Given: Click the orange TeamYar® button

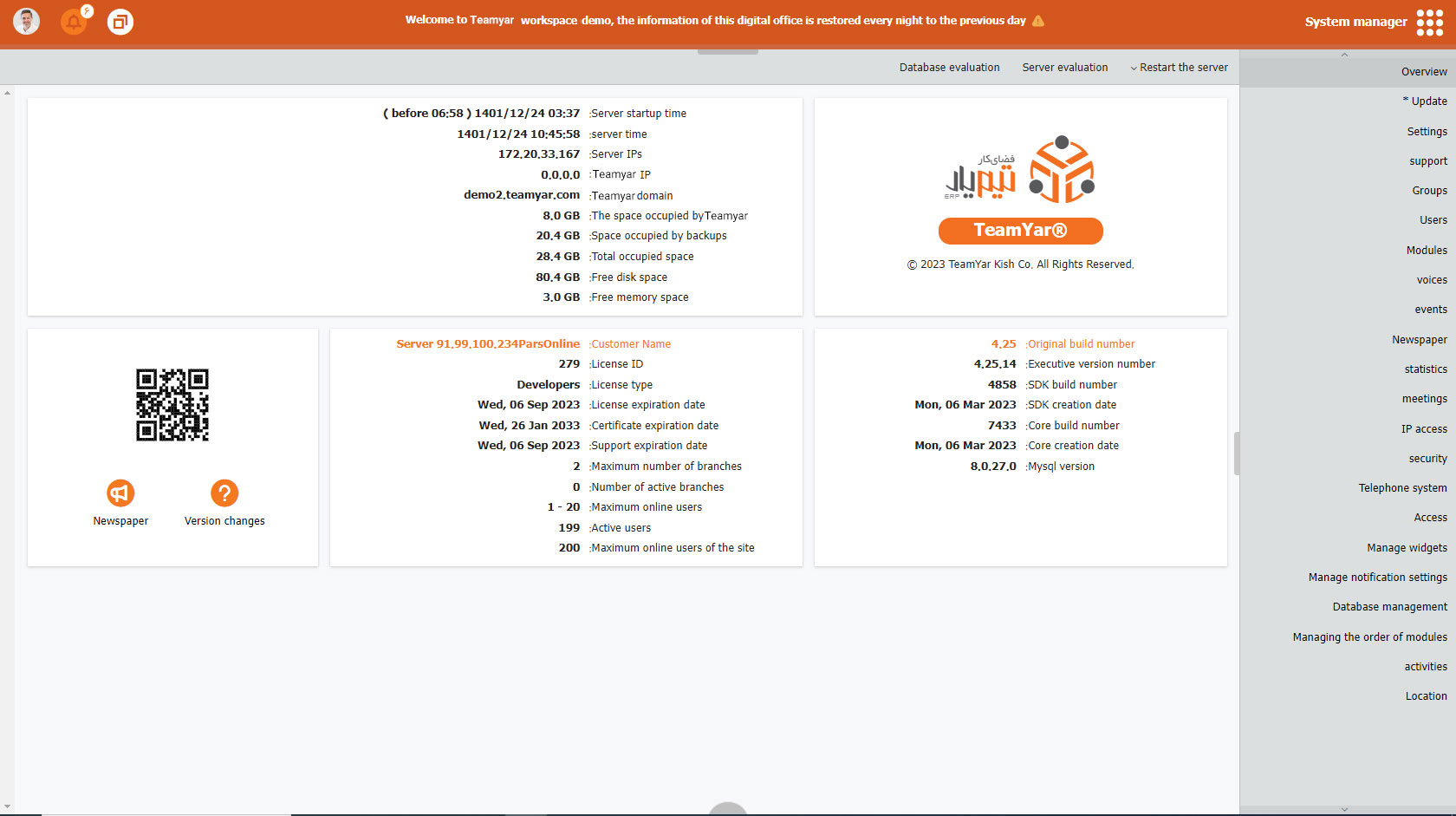Looking at the screenshot, I should tap(1021, 231).
